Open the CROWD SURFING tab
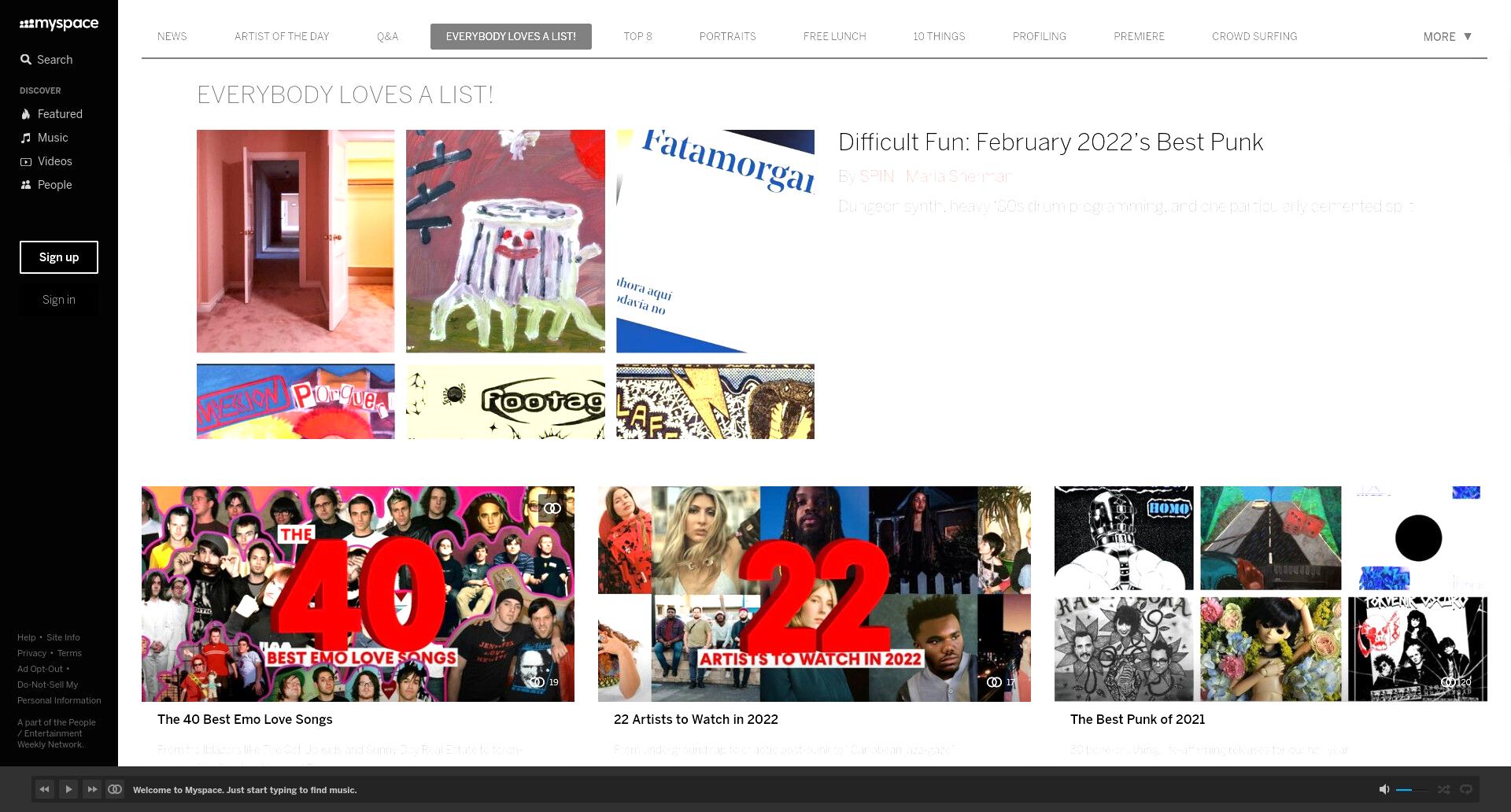The width and height of the screenshot is (1511, 812). [x=1254, y=37]
